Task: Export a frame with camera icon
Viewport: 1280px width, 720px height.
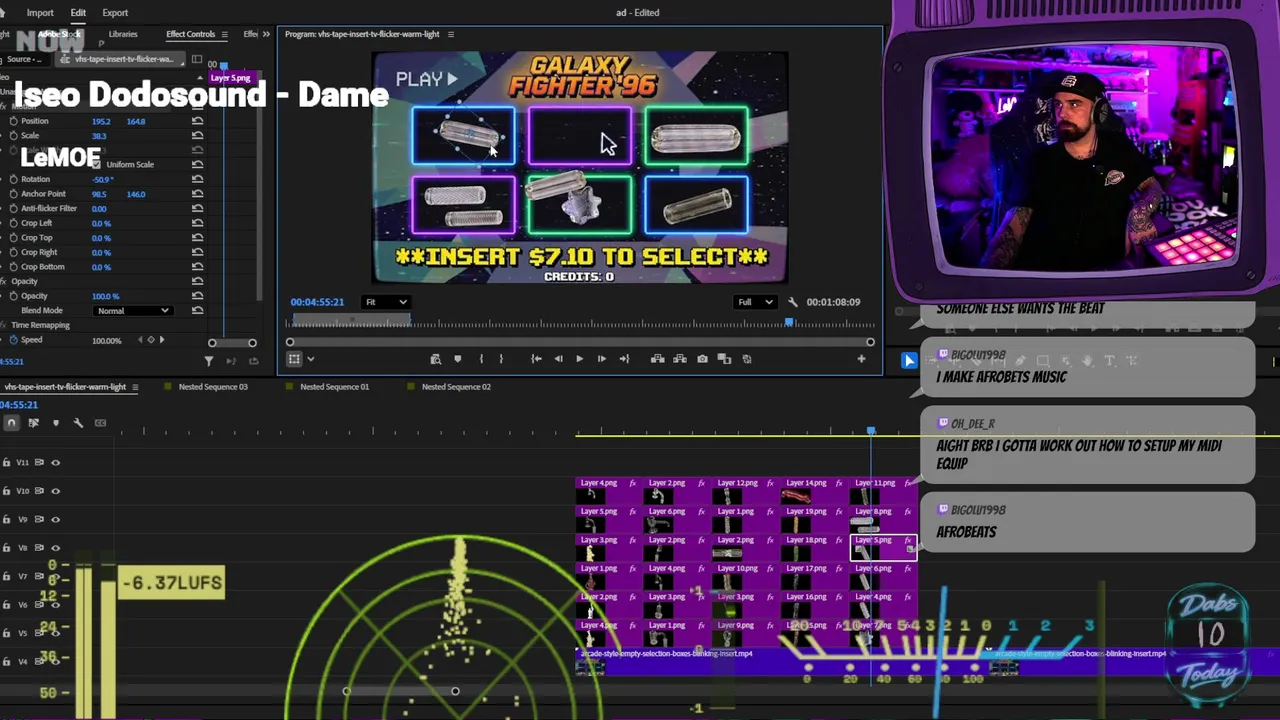Action: [x=702, y=359]
